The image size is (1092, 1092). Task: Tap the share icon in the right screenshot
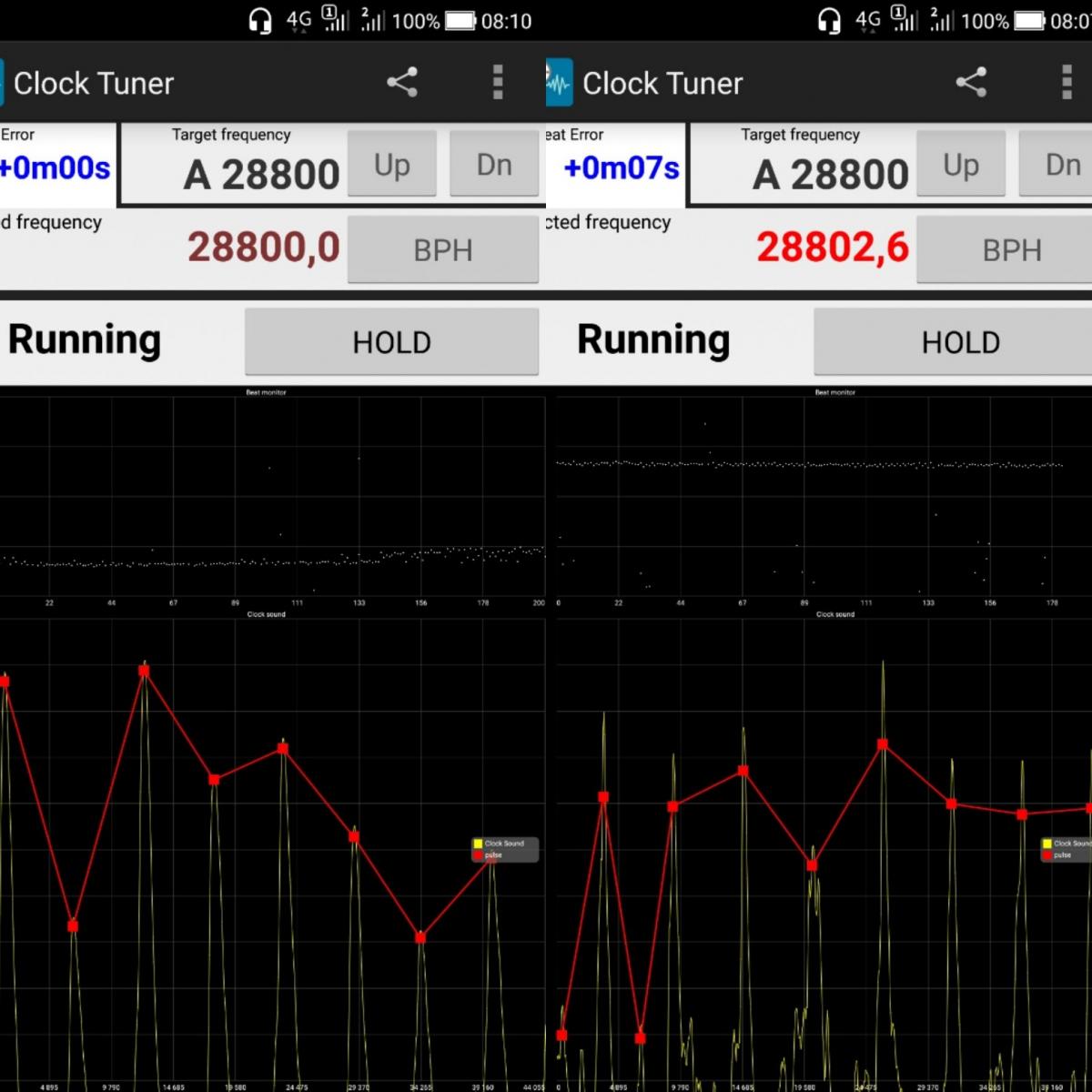coord(971,83)
